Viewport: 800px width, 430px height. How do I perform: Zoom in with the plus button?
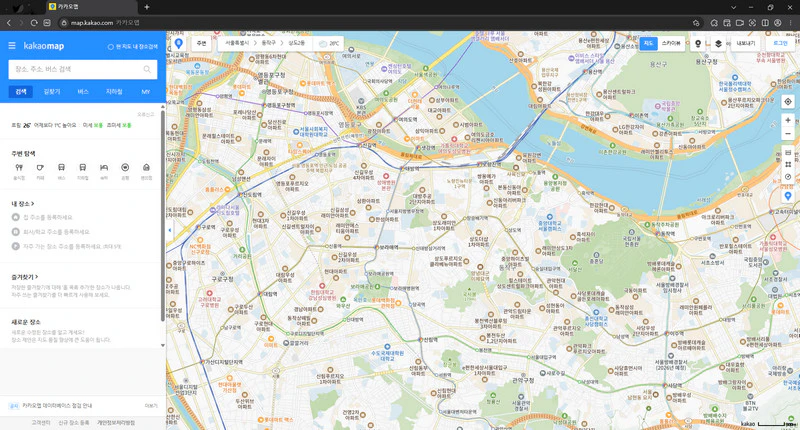[788, 120]
